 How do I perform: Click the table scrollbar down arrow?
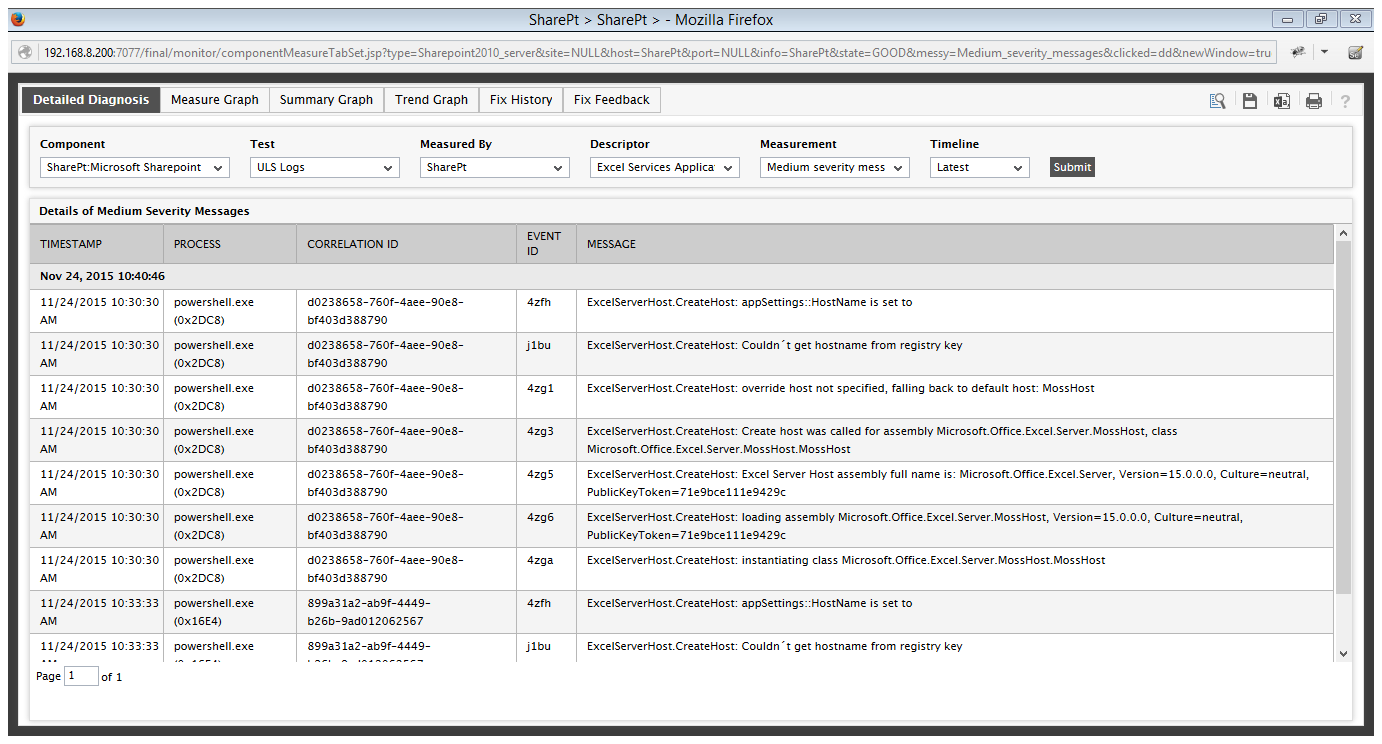point(1343,653)
